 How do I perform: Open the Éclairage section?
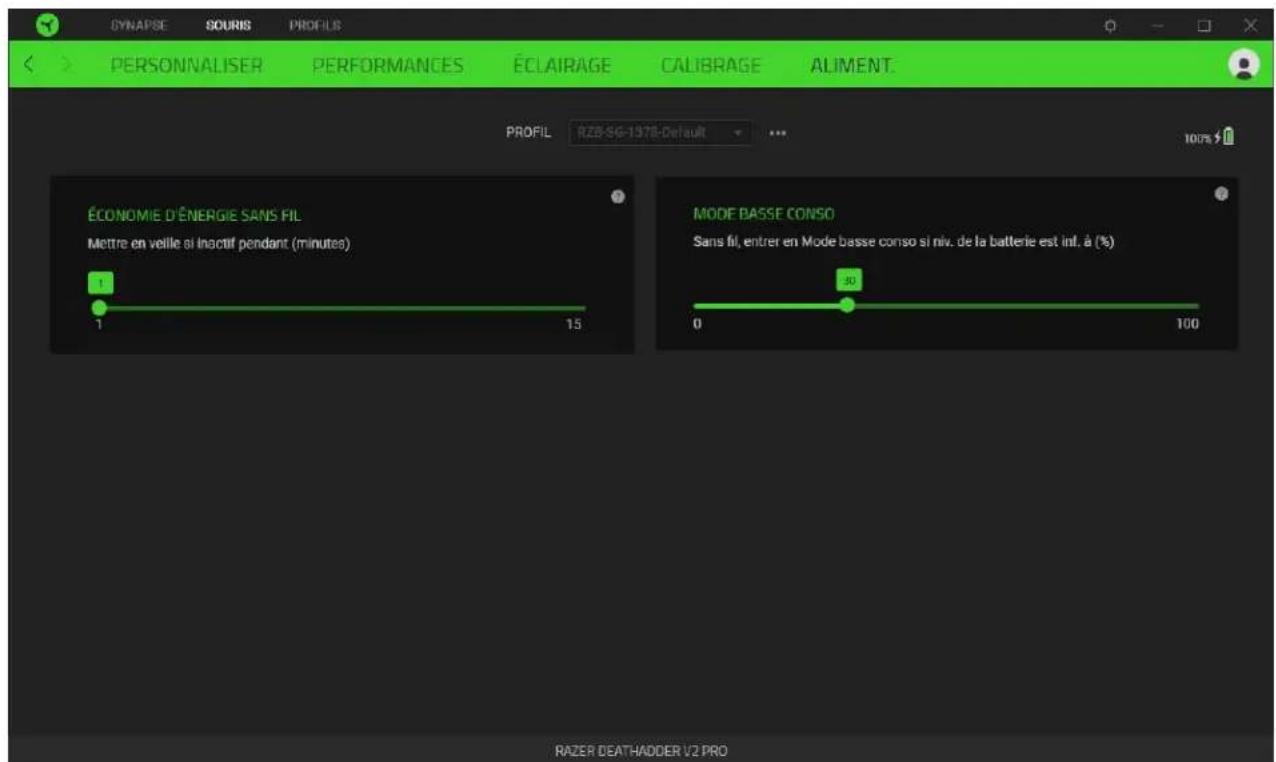(563, 66)
